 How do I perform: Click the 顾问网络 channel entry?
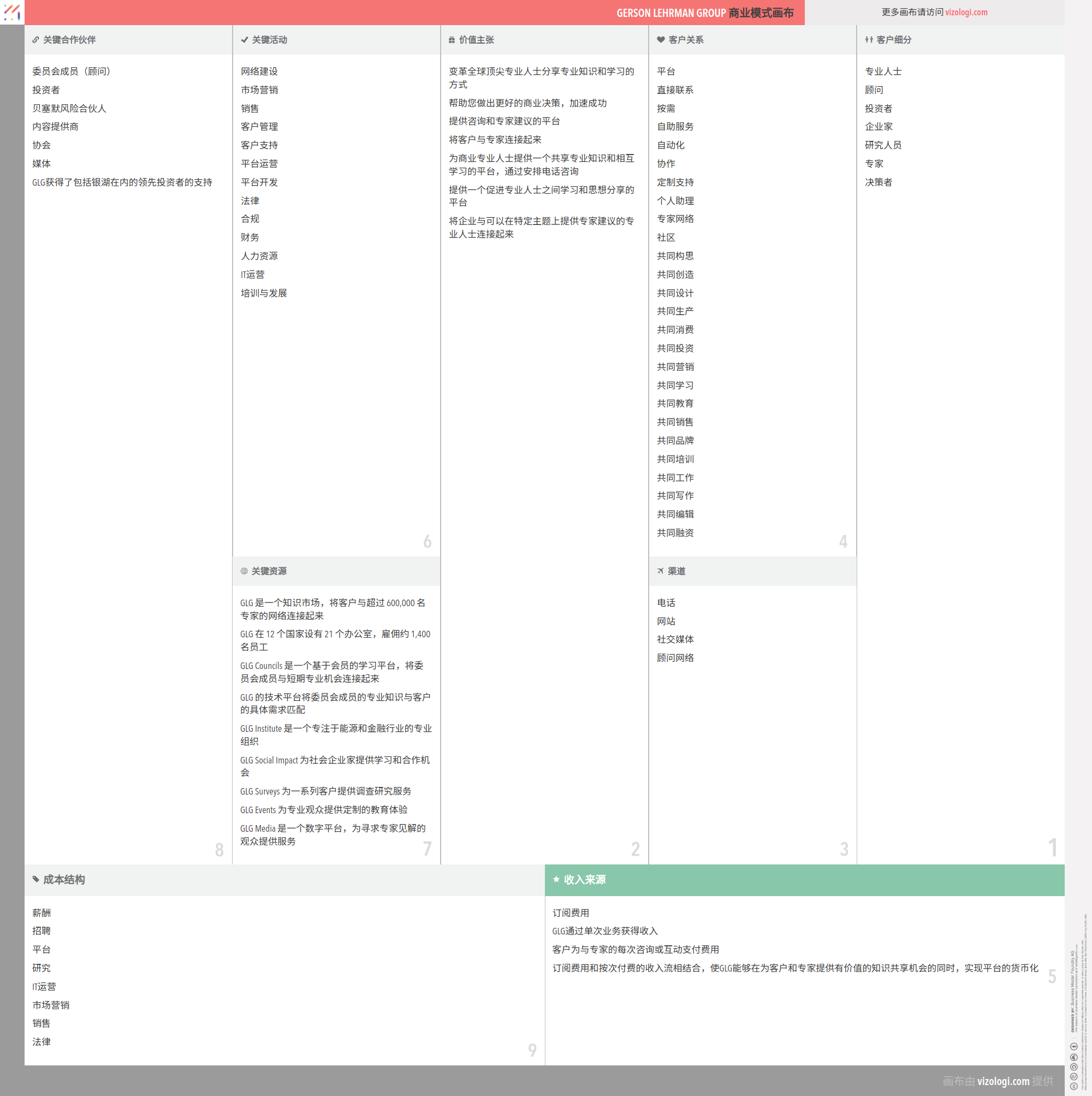(x=675, y=658)
